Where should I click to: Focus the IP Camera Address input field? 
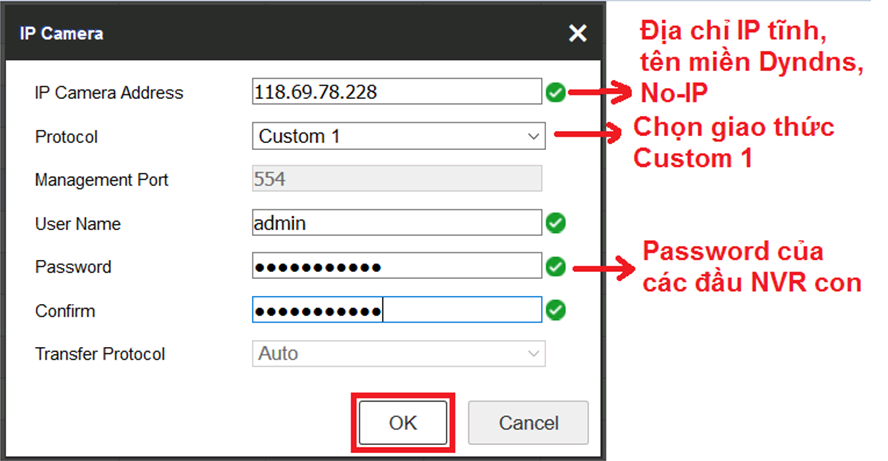(396, 93)
